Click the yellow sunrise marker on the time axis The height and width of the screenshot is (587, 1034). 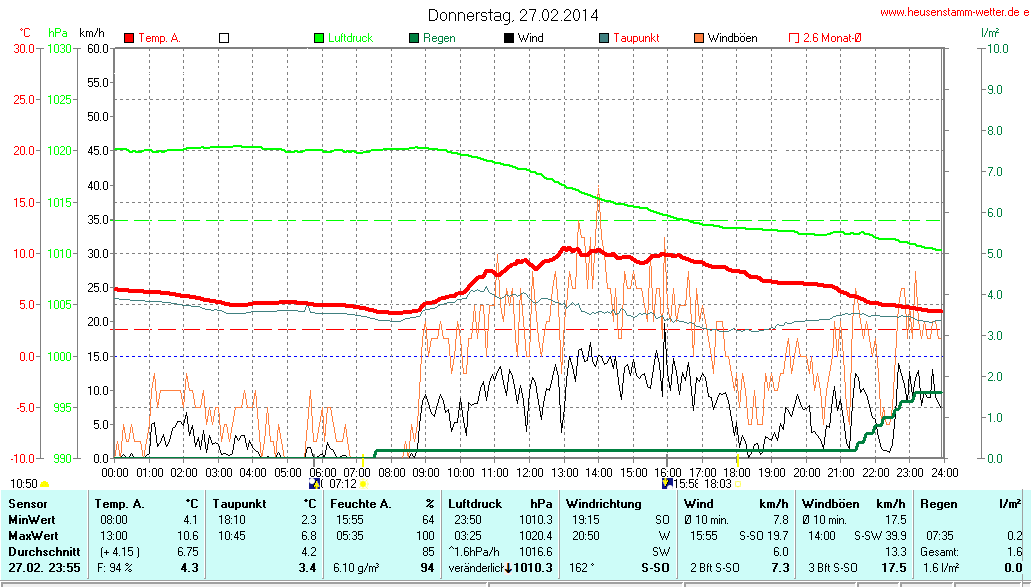point(363,459)
